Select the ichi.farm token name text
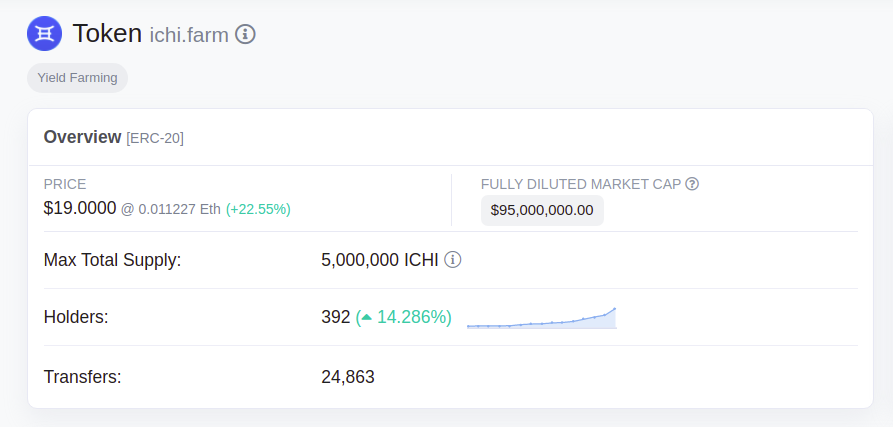 click(189, 35)
